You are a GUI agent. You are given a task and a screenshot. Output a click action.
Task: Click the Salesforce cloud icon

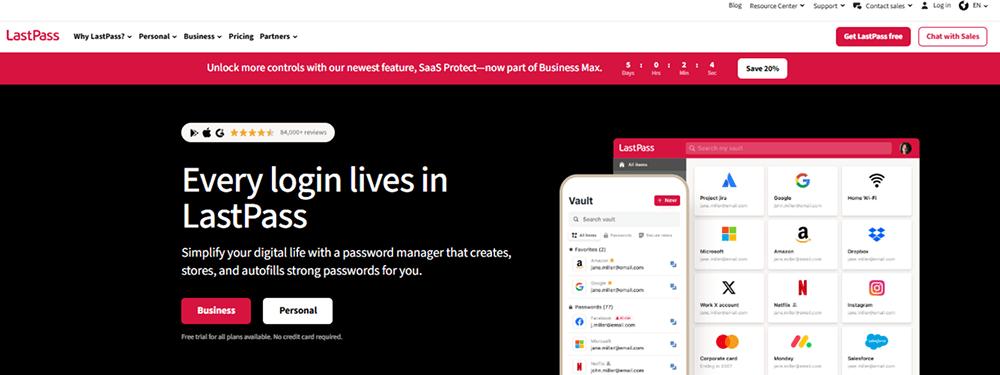[x=877, y=341]
